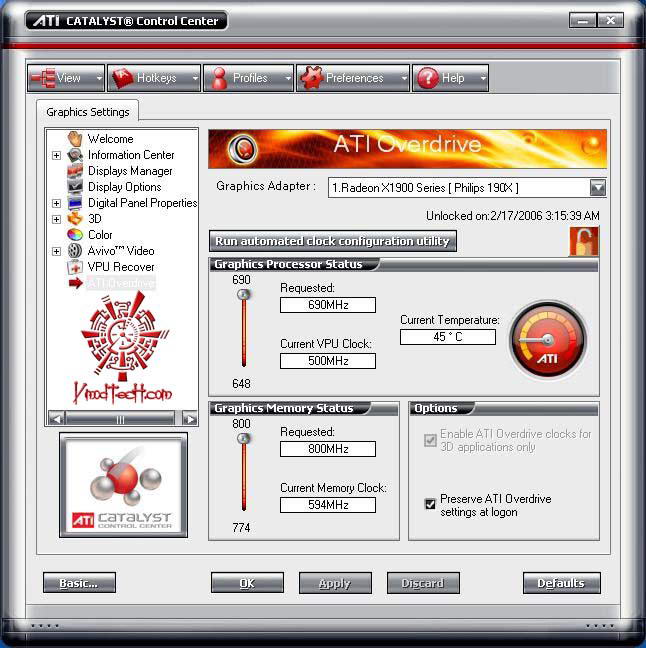Open the Help menu label

[453, 78]
